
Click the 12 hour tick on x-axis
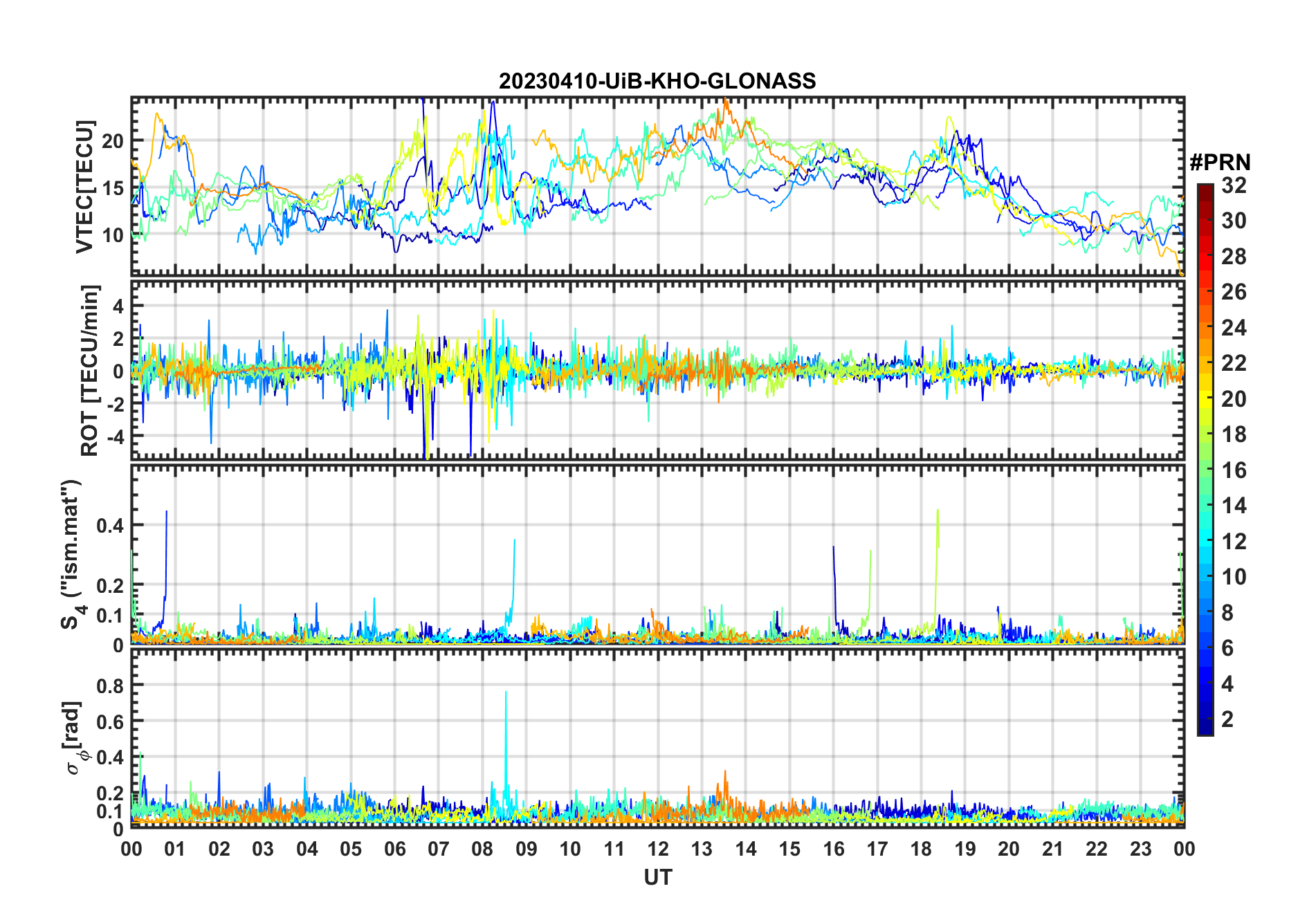coord(658,849)
